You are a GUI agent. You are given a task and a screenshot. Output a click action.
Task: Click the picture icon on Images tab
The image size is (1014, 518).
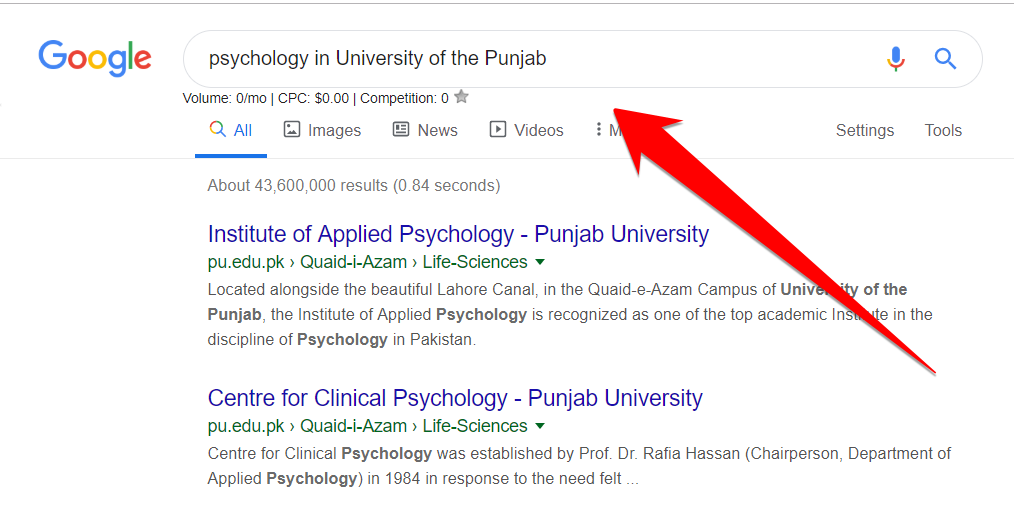click(x=292, y=129)
